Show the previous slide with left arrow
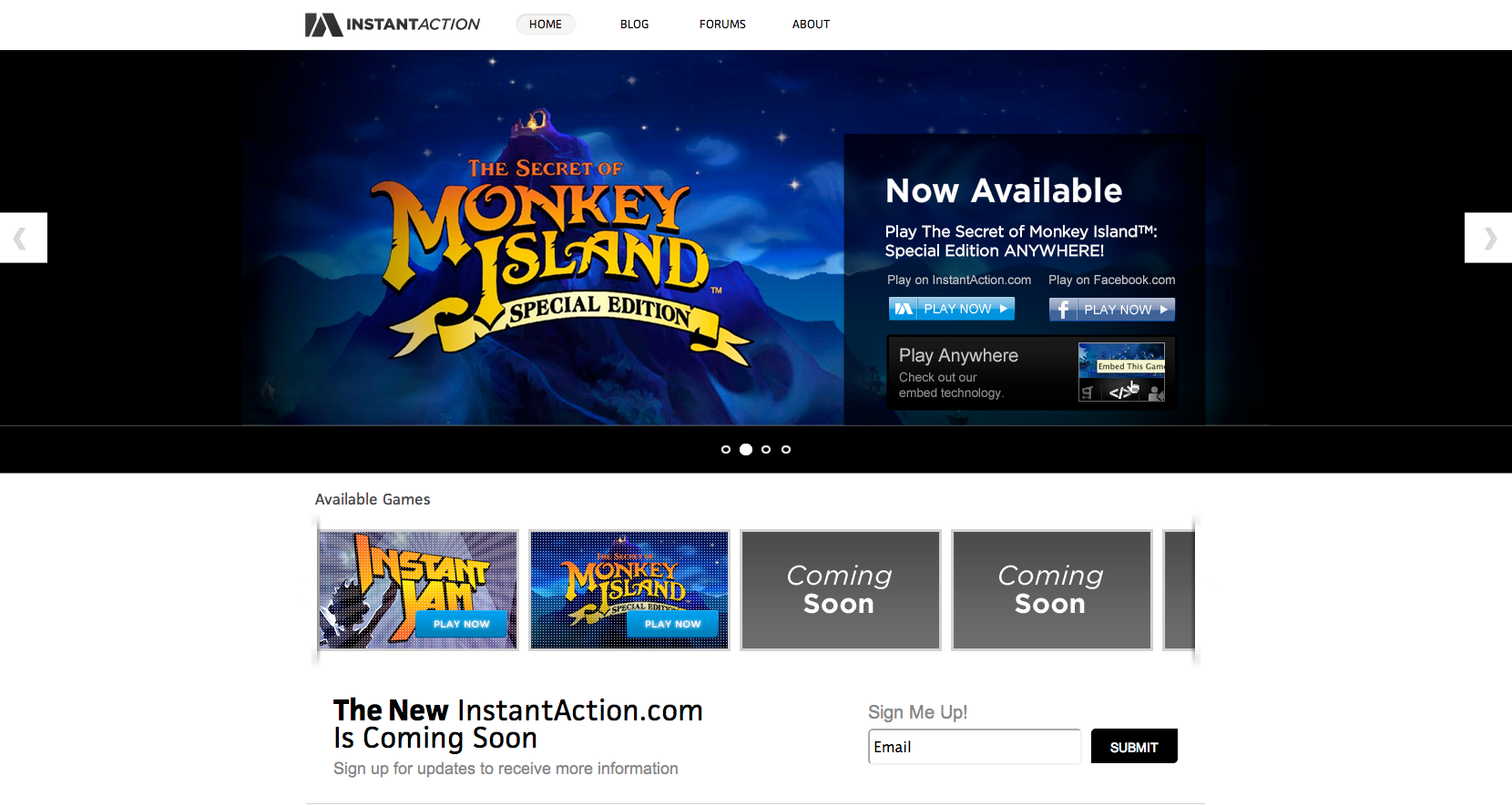Viewport: 1512px width, 806px height. (x=23, y=238)
